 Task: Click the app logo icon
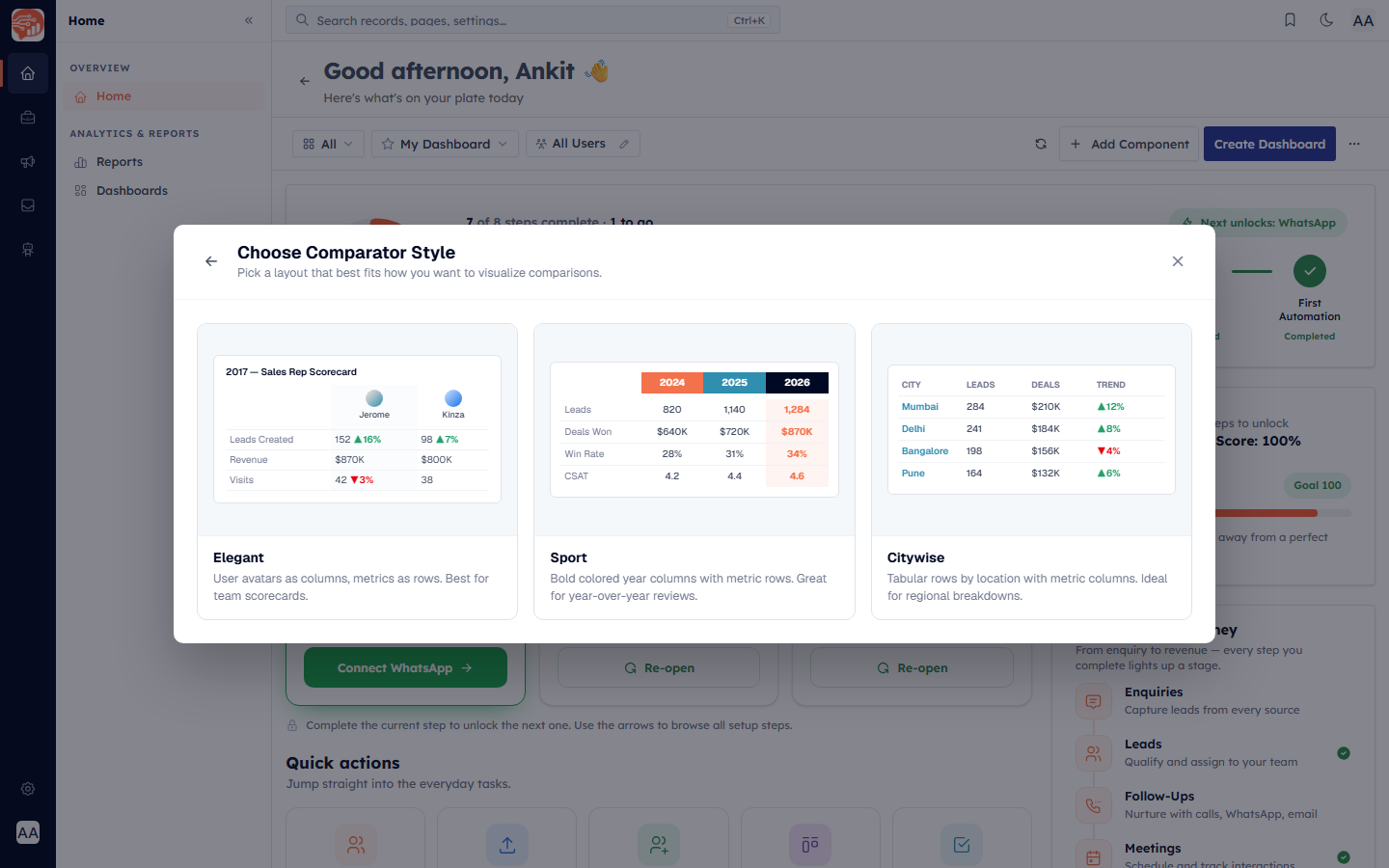[x=28, y=24]
